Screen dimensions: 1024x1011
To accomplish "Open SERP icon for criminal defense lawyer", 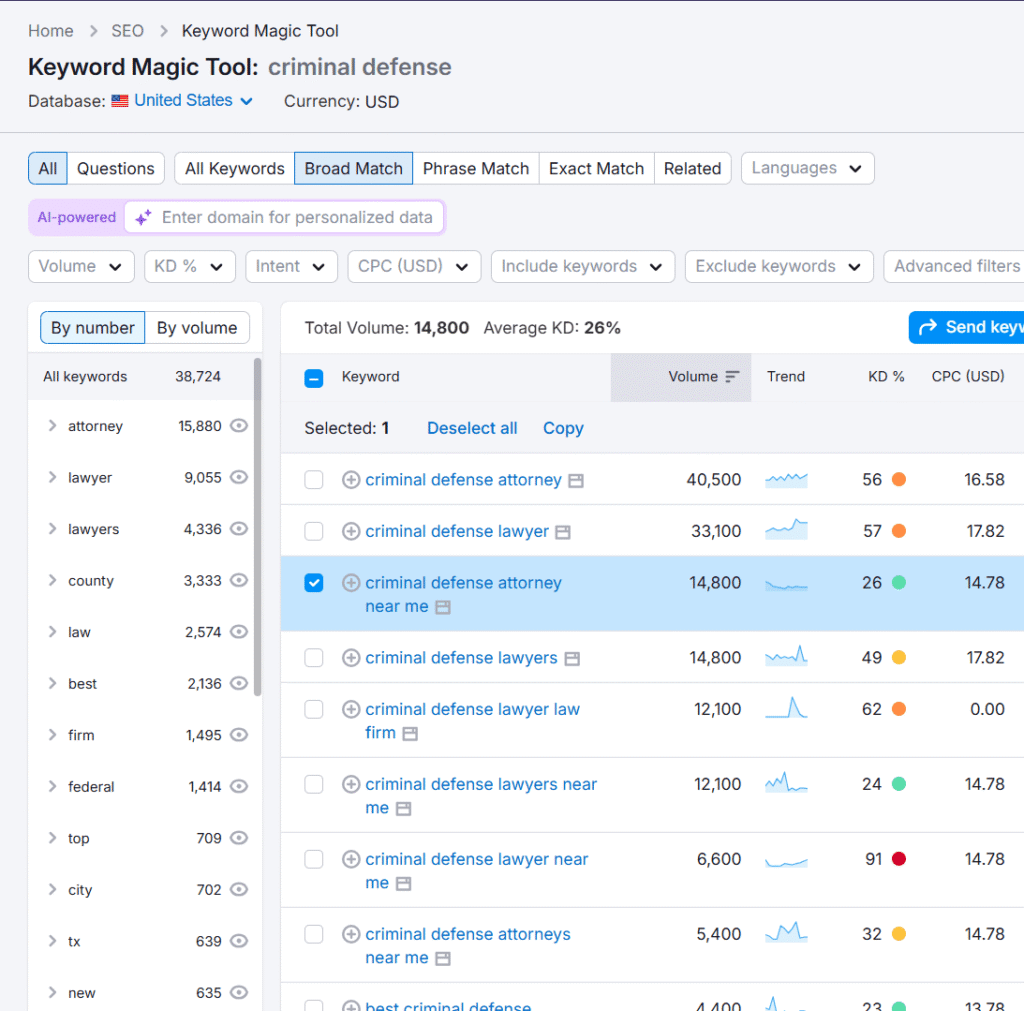I will (563, 533).
